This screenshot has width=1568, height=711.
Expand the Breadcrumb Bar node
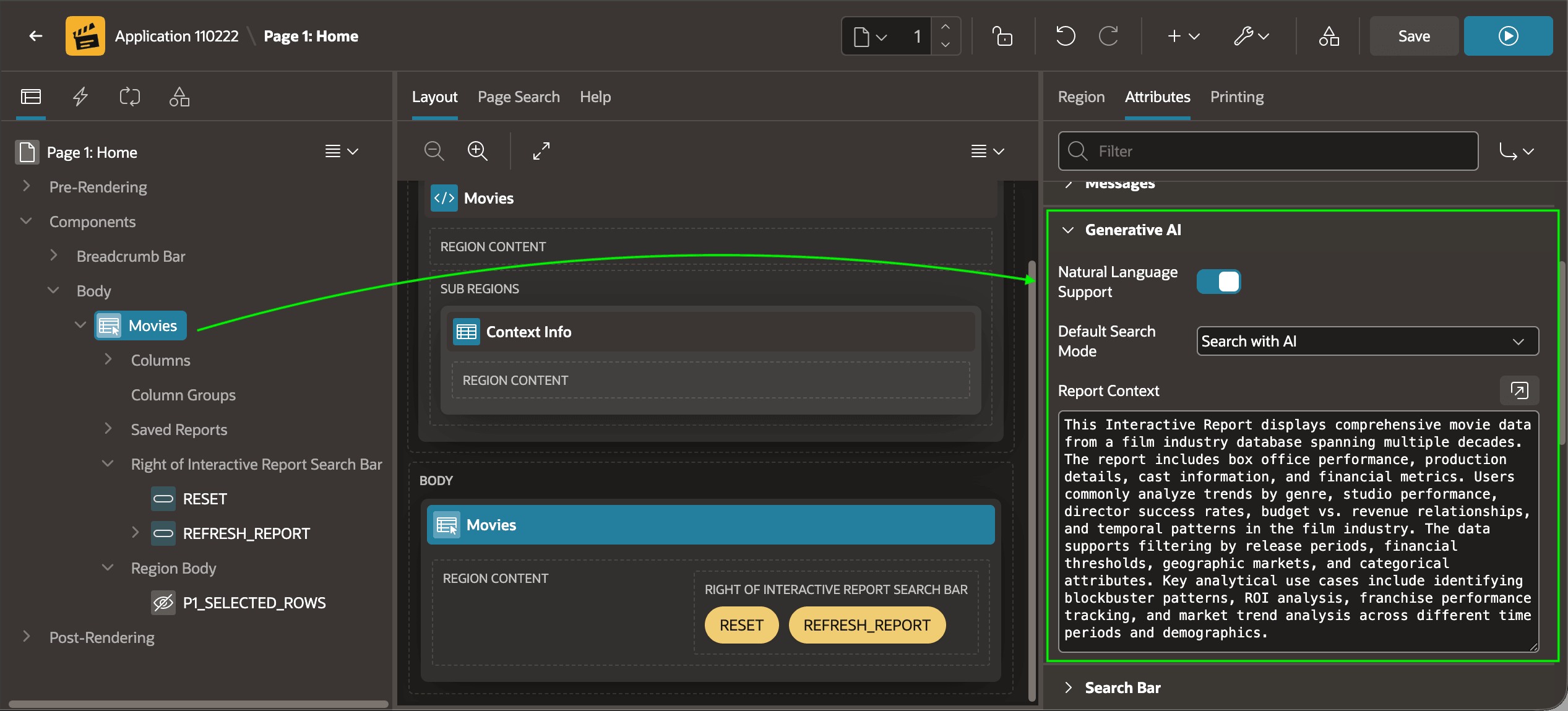click(x=53, y=256)
